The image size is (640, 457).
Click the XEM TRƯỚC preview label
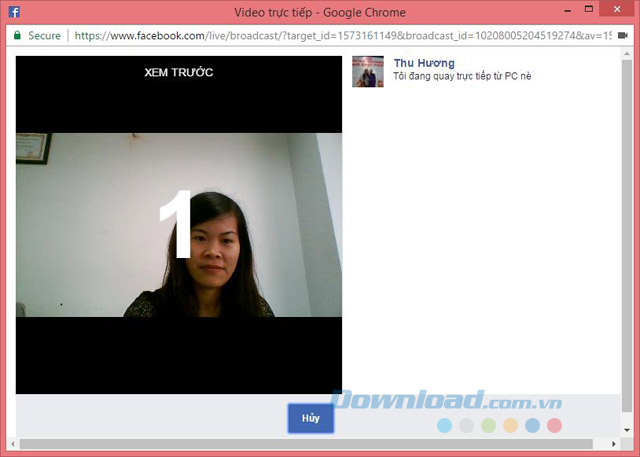click(179, 73)
